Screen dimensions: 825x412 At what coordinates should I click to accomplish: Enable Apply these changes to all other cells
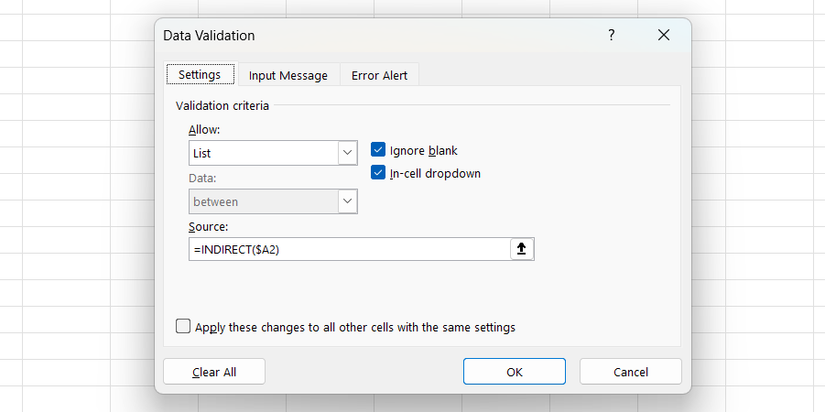[183, 326]
